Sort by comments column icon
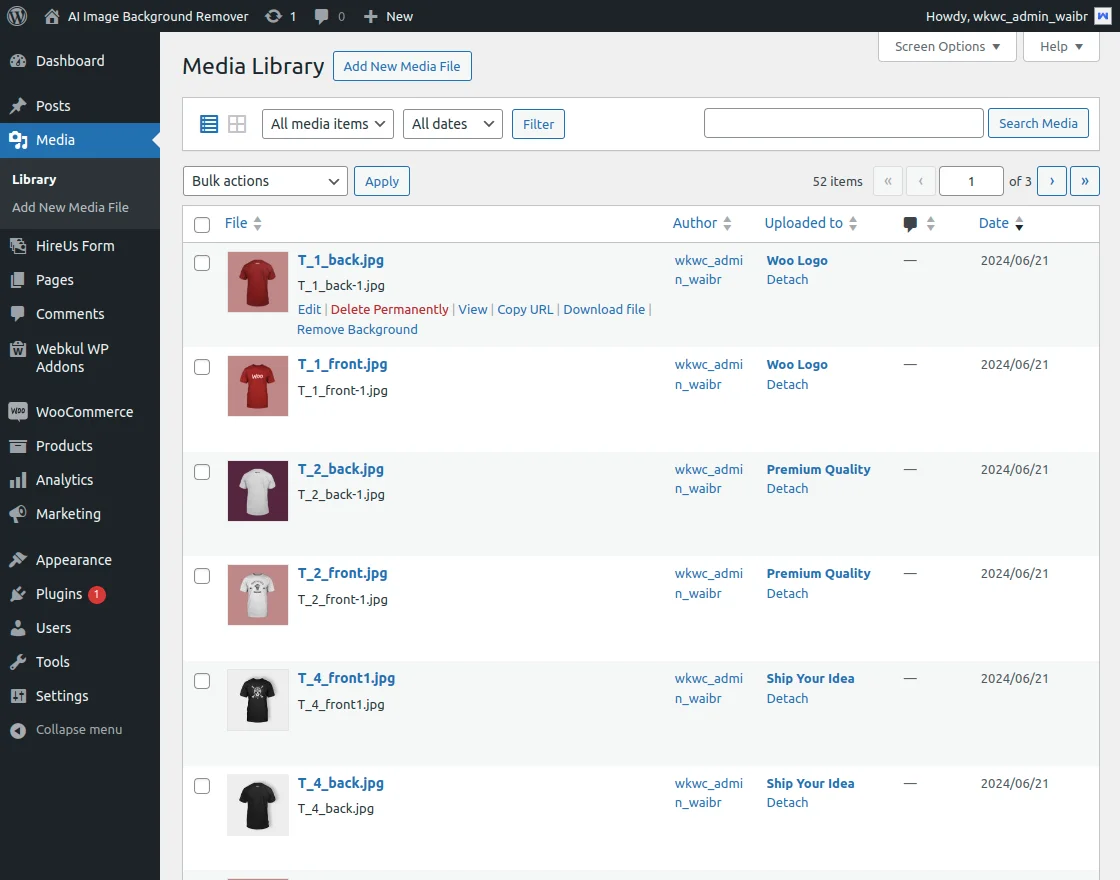1120x880 pixels. (911, 224)
